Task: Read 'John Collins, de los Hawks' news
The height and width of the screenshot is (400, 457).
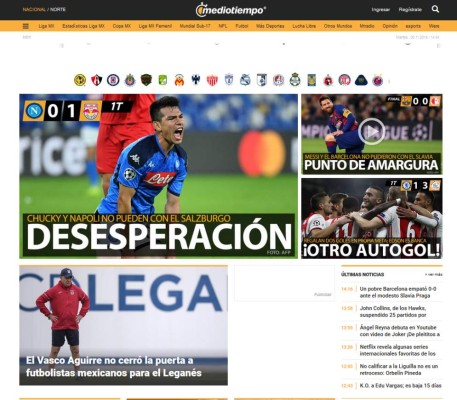Action: (x=393, y=312)
